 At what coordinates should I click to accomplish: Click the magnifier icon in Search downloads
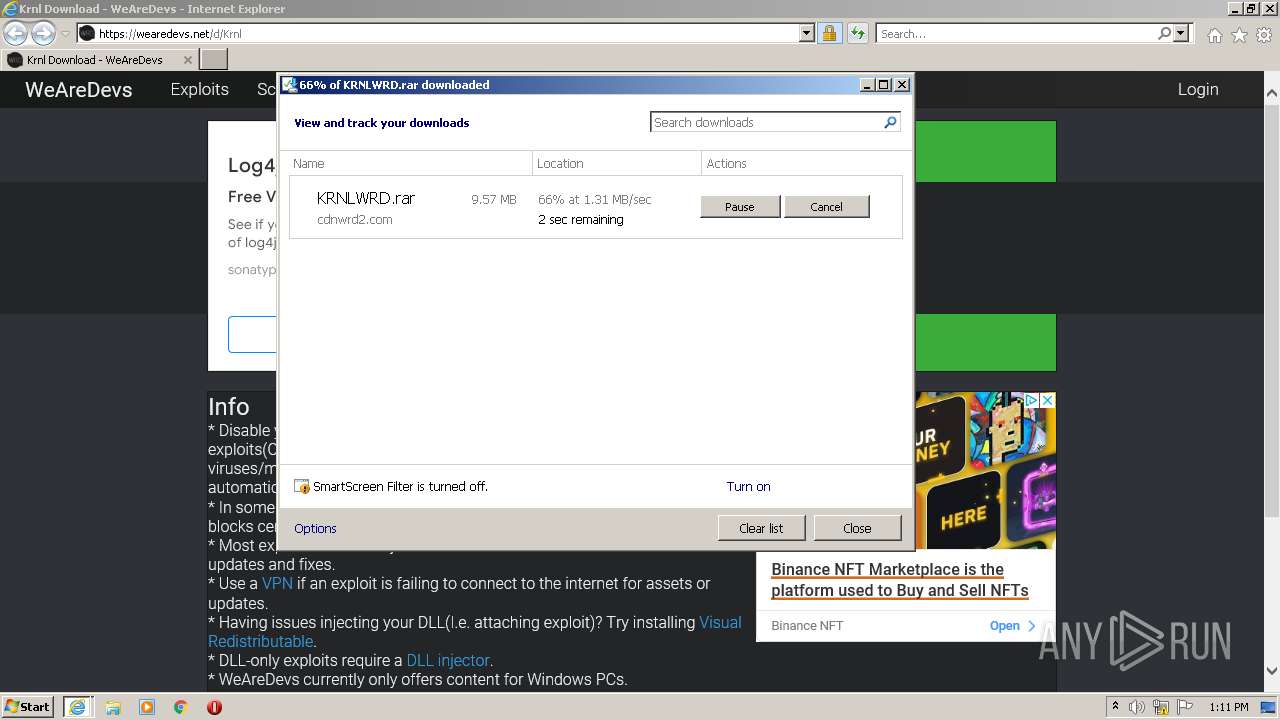[890, 122]
